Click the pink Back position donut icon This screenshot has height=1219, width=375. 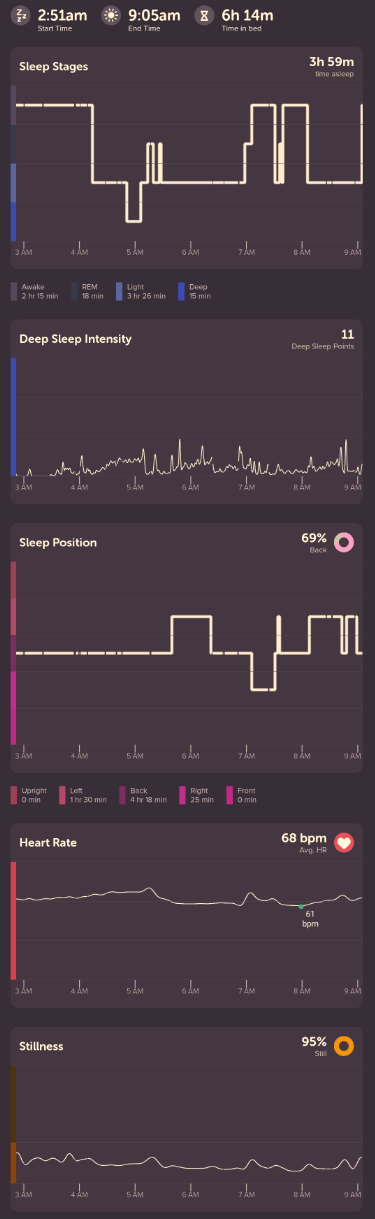[x=345, y=543]
